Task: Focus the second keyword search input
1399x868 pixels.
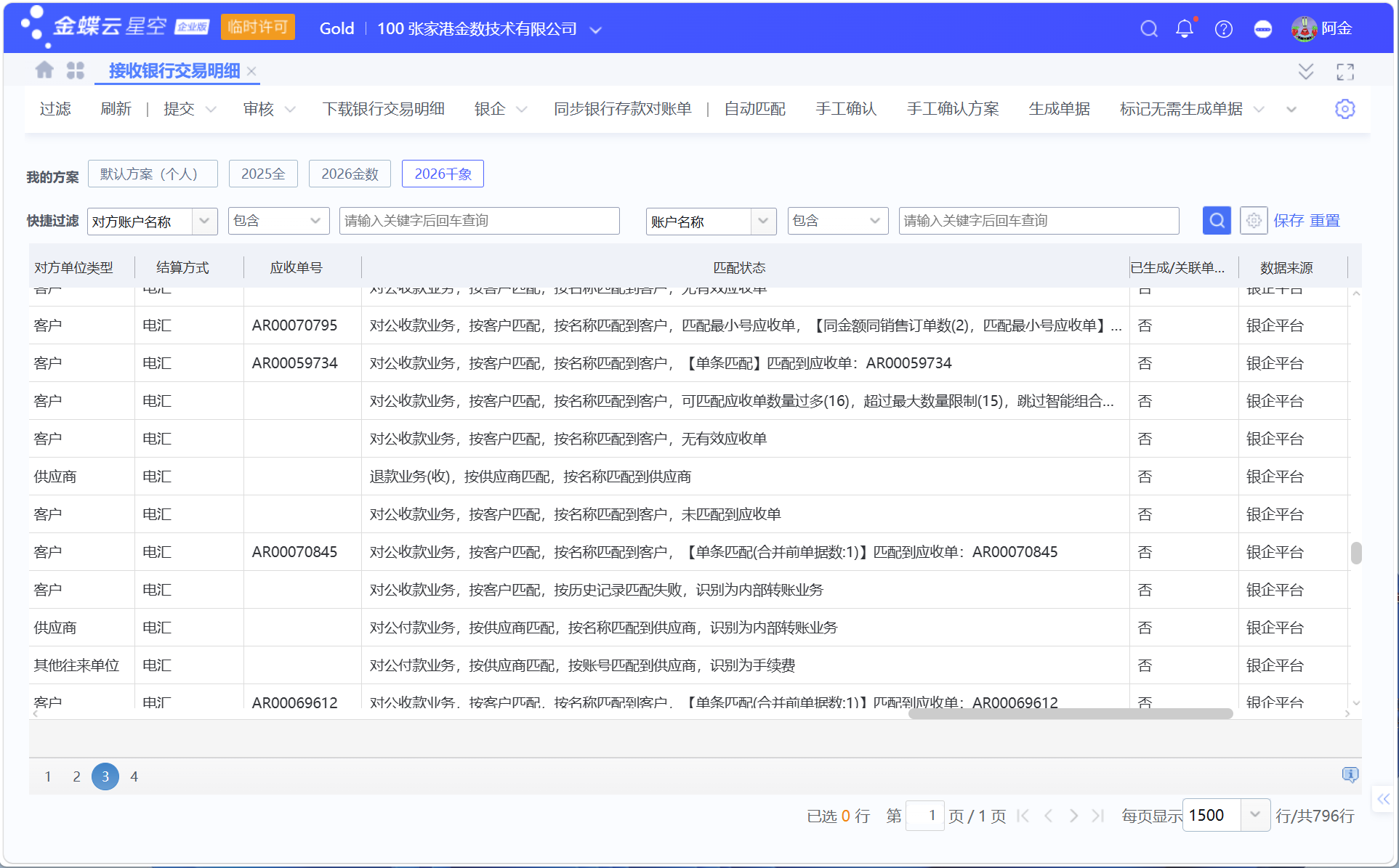Action: pyautogui.click(x=1039, y=221)
